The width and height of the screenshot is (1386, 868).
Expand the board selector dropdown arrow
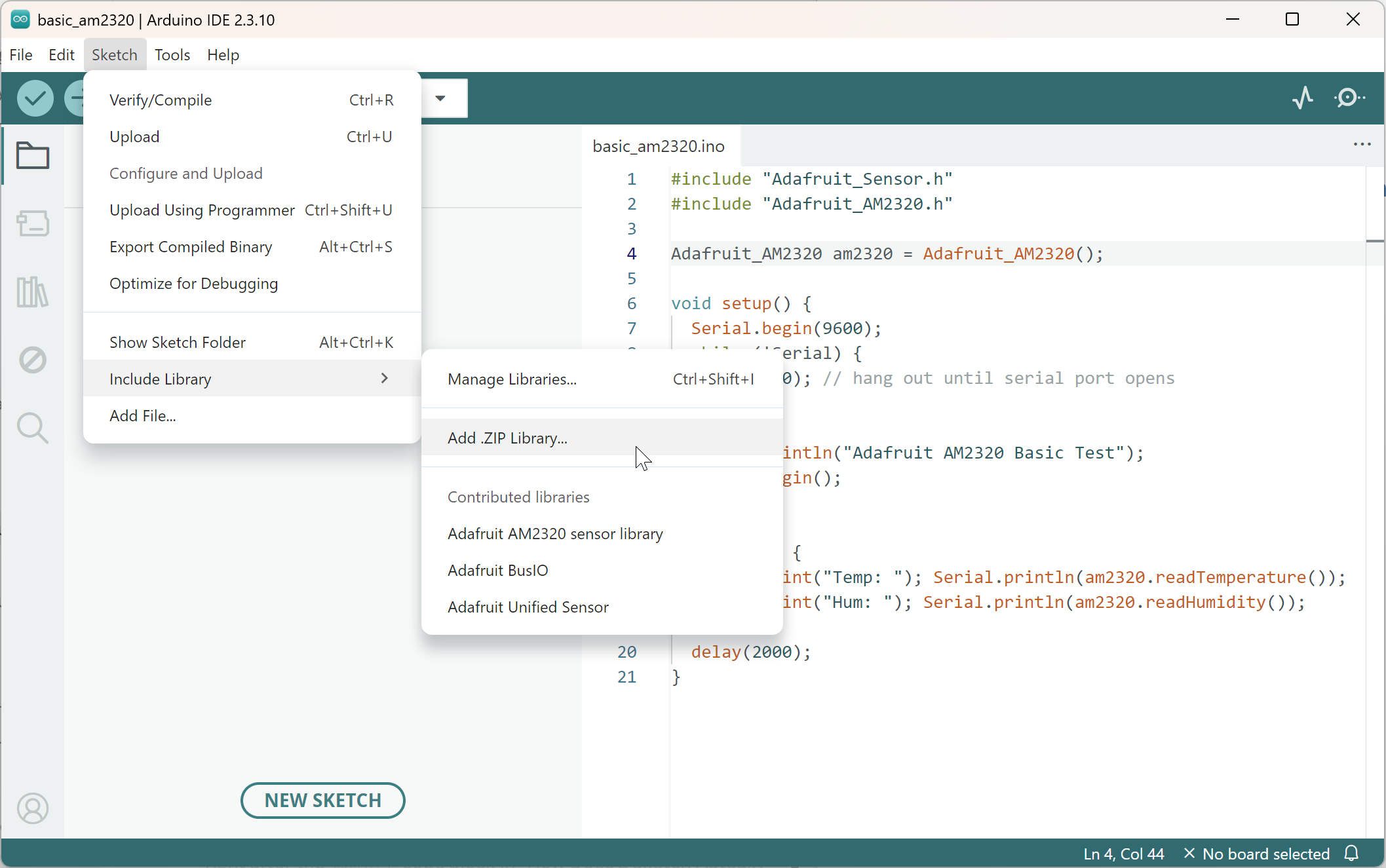(x=440, y=98)
